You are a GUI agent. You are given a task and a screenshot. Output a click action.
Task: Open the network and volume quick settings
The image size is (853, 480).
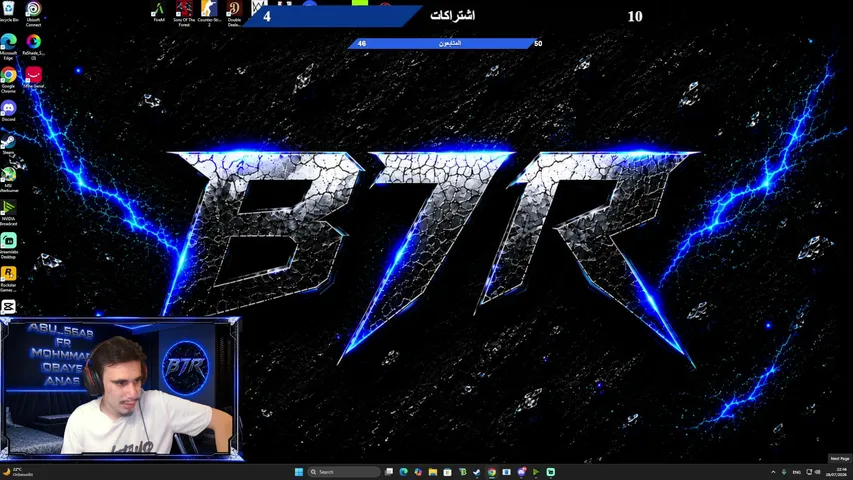coord(813,472)
